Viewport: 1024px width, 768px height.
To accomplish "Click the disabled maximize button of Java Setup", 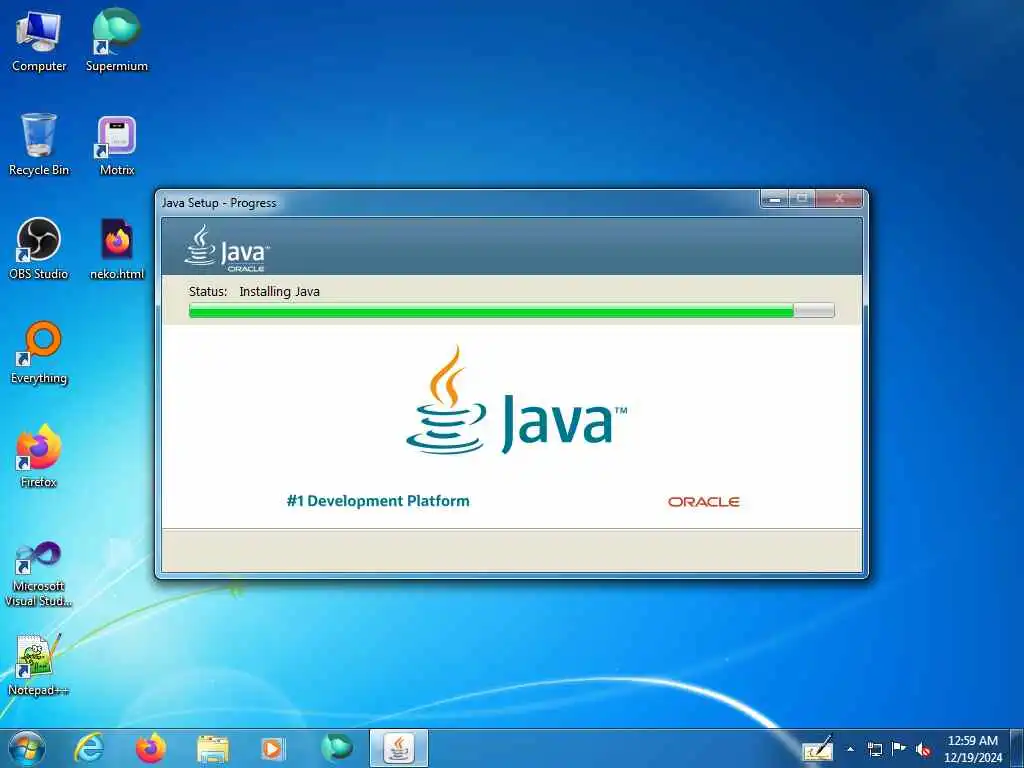I will tap(802, 199).
